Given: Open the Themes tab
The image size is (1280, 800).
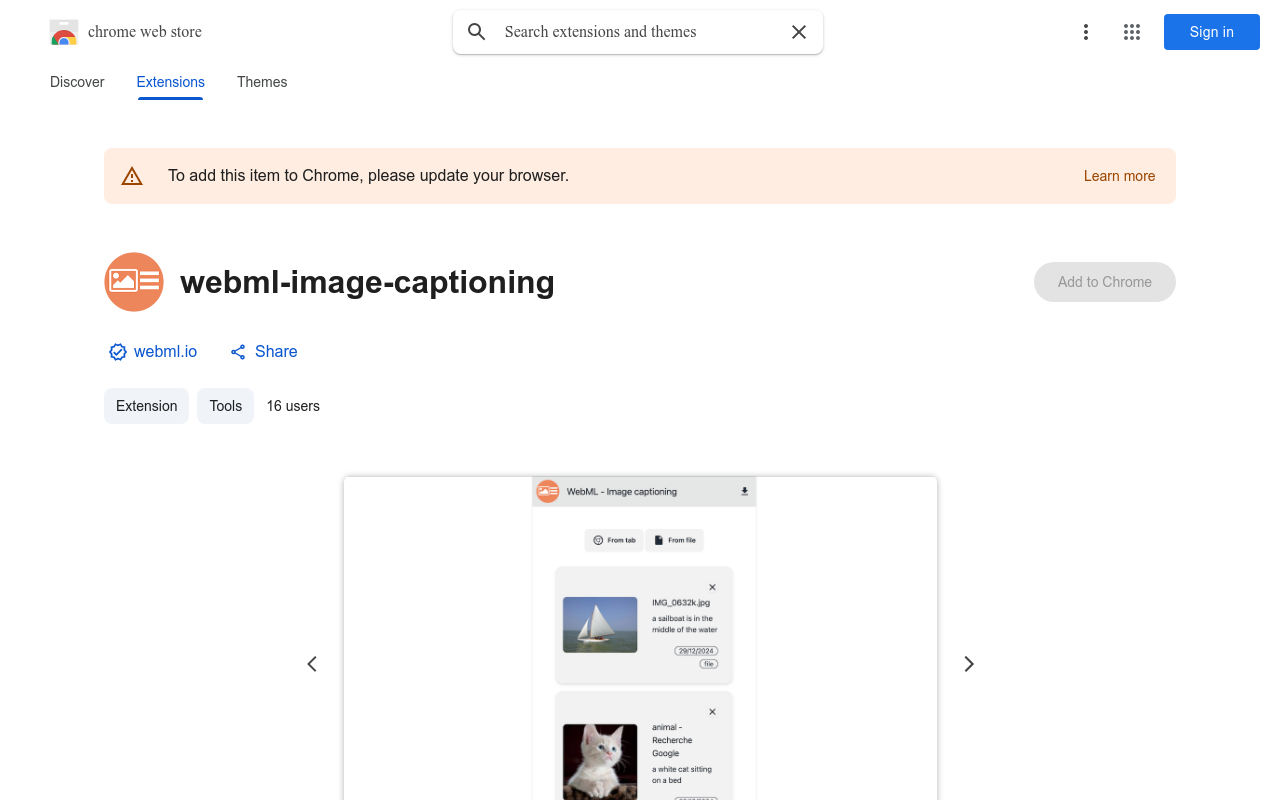Looking at the screenshot, I should (x=262, y=82).
